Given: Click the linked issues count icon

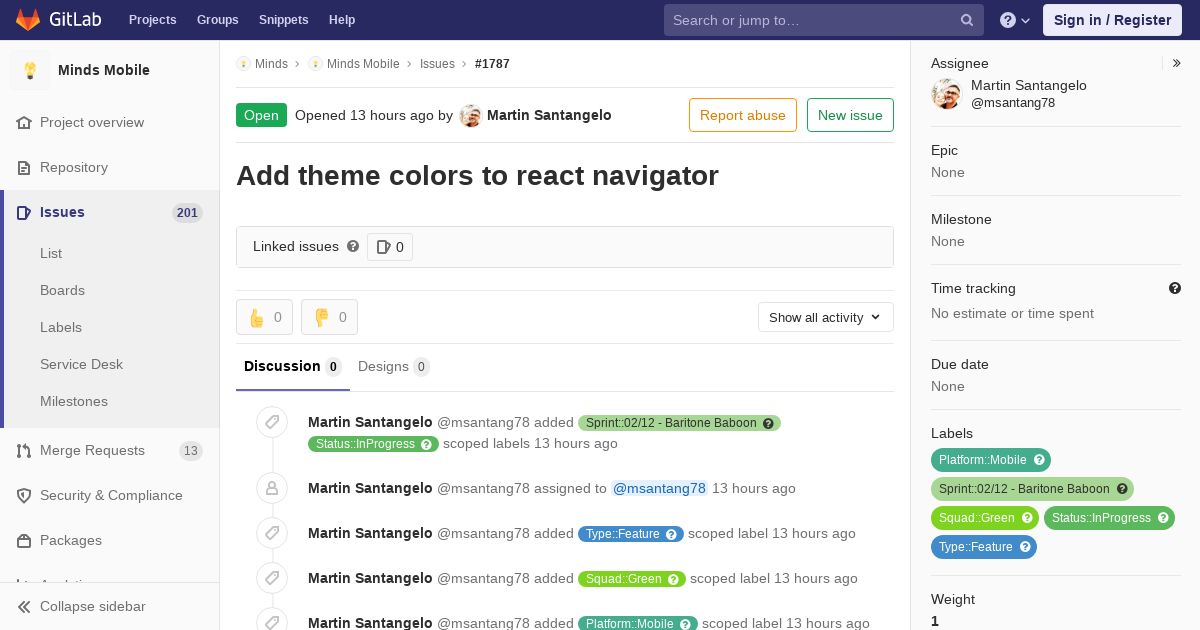Looking at the screenshot, I should (x=383, y=247).
